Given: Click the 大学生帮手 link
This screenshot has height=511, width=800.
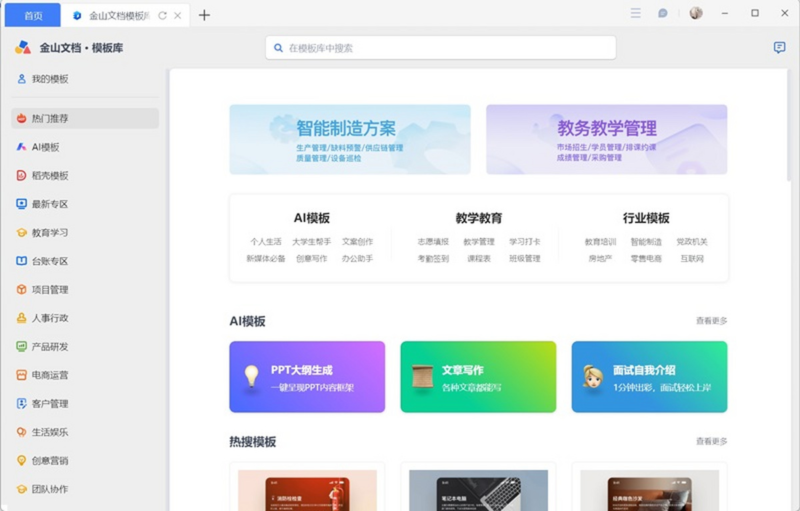Looking at the screenshot, I should click(x=311, y=241).
